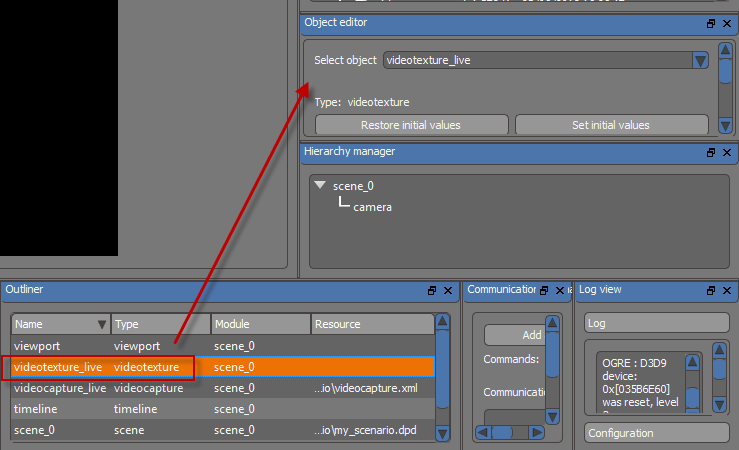
Task: Sort Outliner by Type column
Action: (161, 324)
